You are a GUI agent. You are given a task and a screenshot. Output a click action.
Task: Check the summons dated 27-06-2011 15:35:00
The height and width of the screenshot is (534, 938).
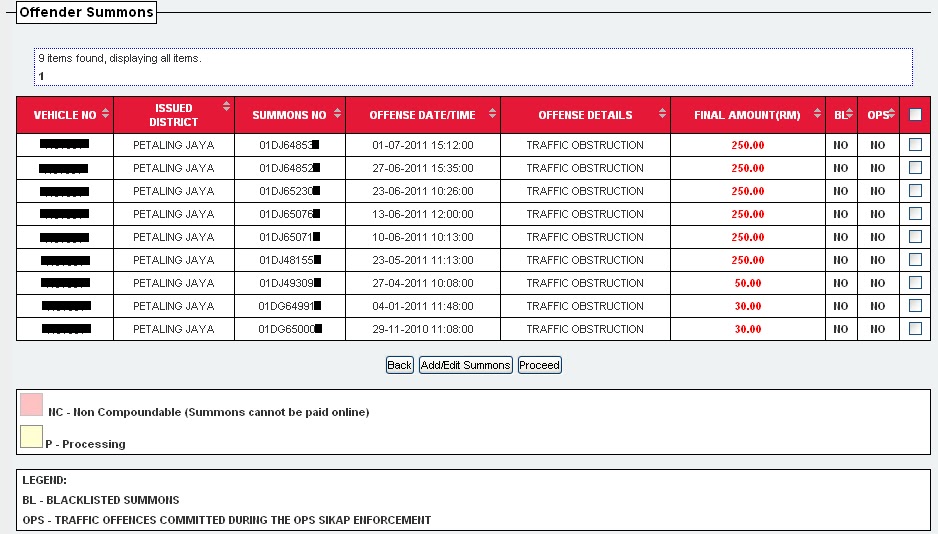coord(915,167)
